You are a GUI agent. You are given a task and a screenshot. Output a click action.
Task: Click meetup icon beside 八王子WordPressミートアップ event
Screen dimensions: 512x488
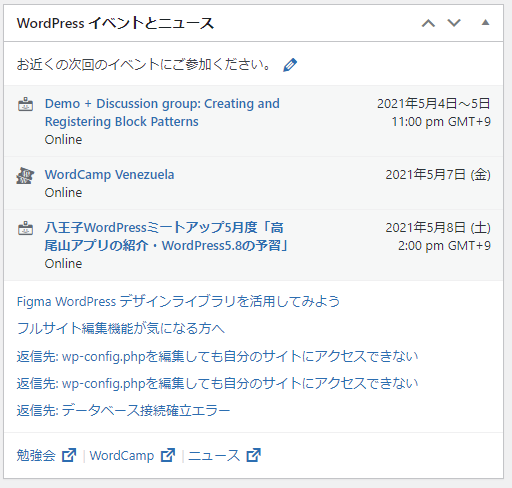tap(25, 228)
